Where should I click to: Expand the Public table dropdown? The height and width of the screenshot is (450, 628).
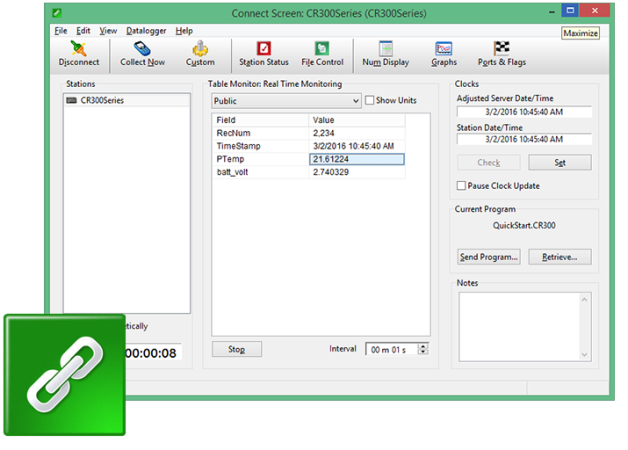pos(354,101)
